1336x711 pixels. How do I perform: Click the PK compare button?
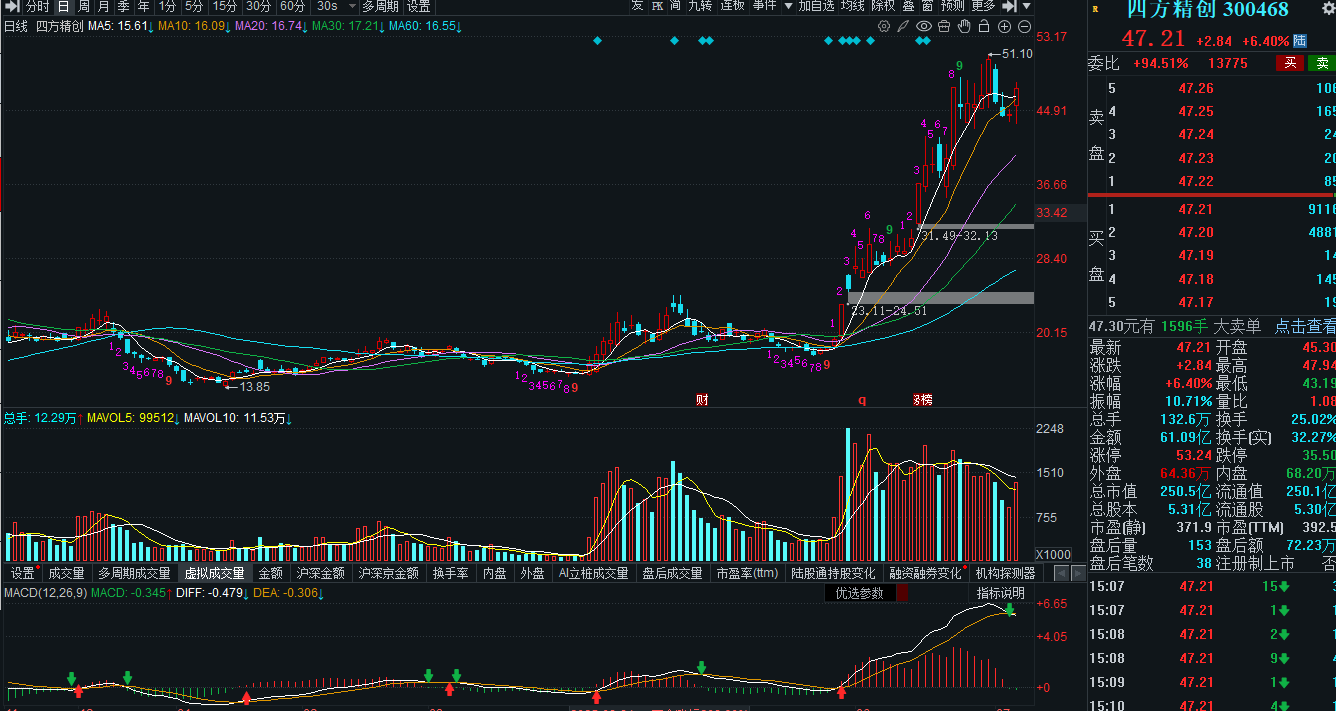(657, 6)
